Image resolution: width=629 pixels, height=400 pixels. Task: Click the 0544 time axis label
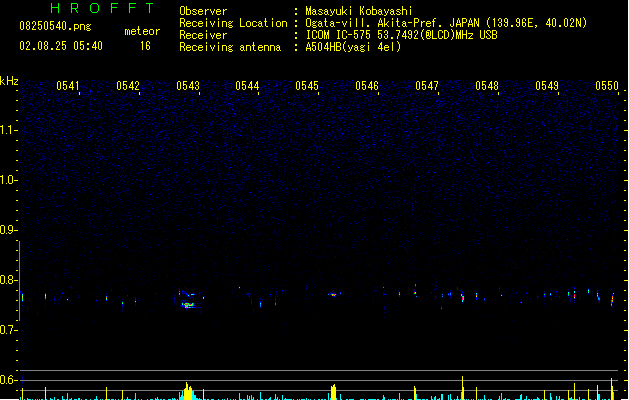247,86
